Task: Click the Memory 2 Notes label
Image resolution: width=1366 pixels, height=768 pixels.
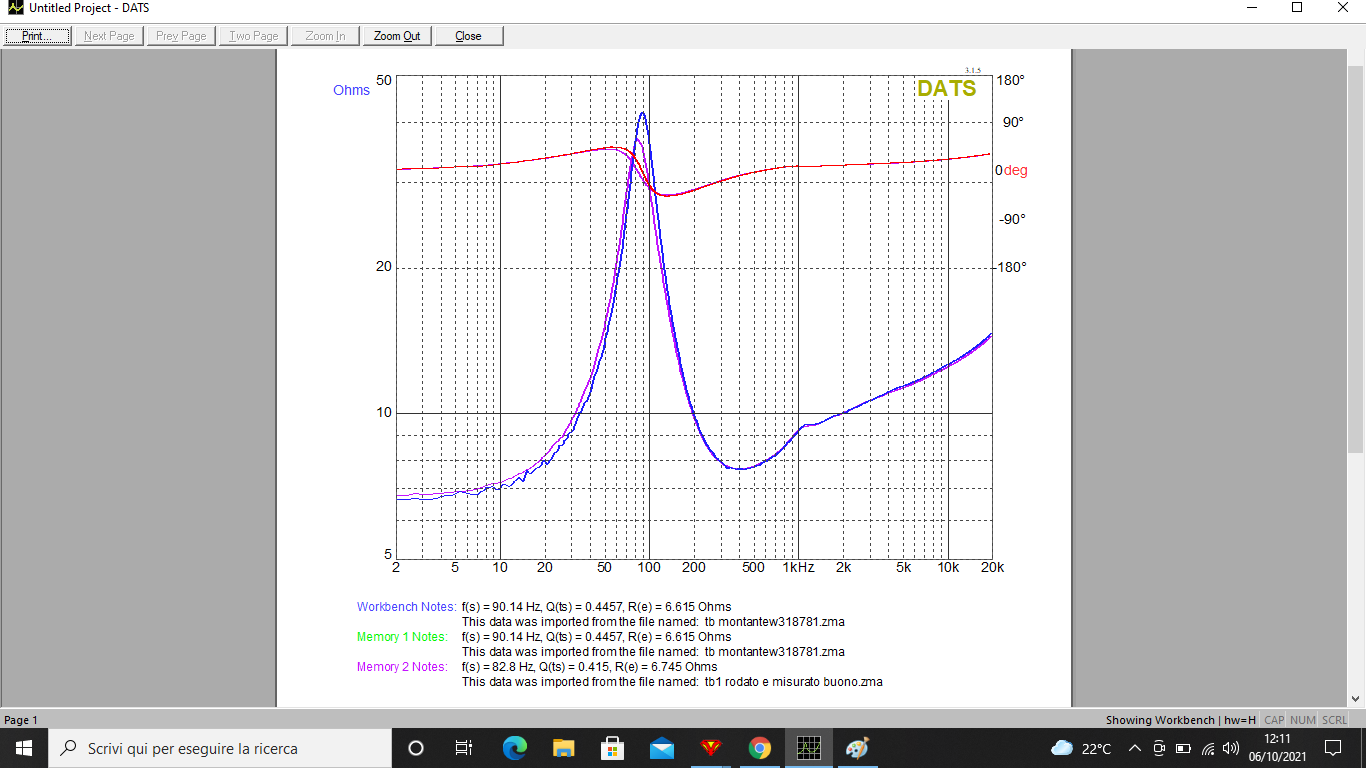Action: [x=402, y=667]
